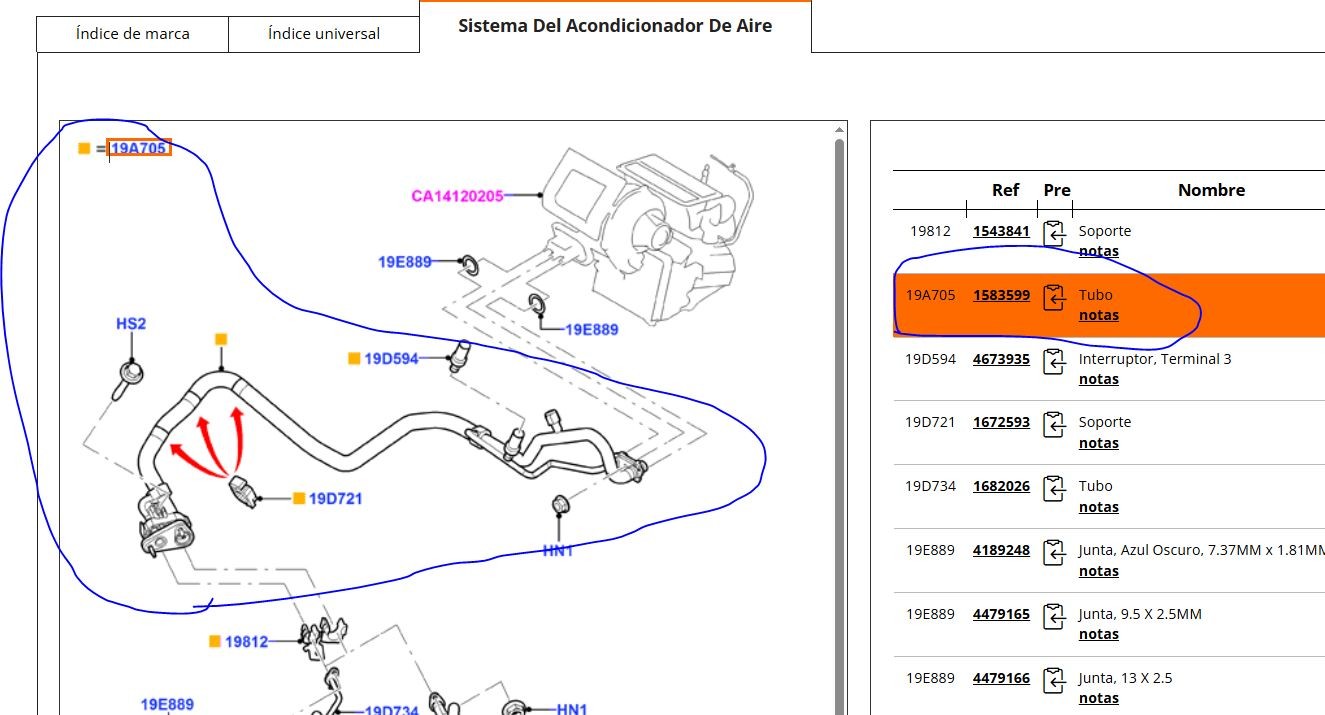Open the Índice universal tab

[x=324, y=34]
